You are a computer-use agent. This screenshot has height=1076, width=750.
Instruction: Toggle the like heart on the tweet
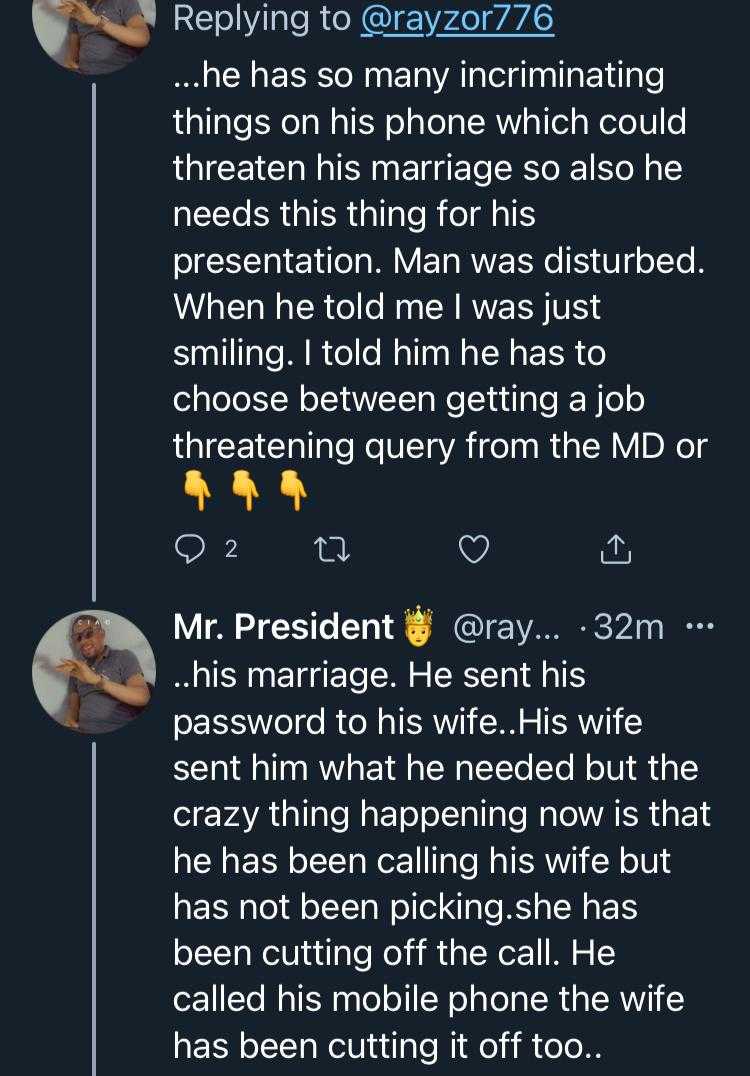tap(474, 548)
